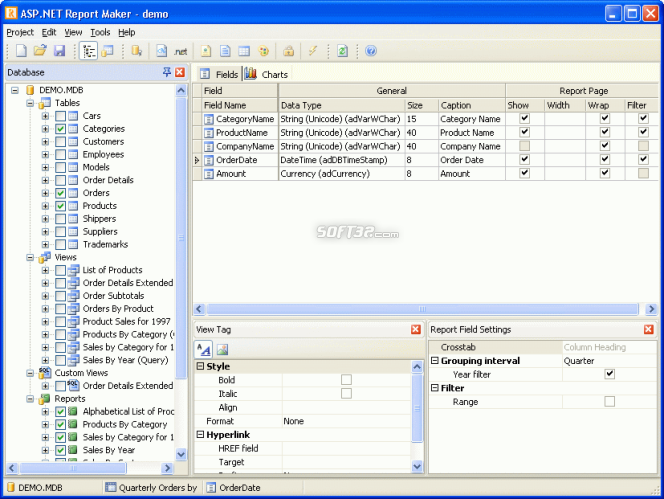Screen dimensions: 664x499
Task: Click scroll down arrow in Database tree
Action: (181, 454)
